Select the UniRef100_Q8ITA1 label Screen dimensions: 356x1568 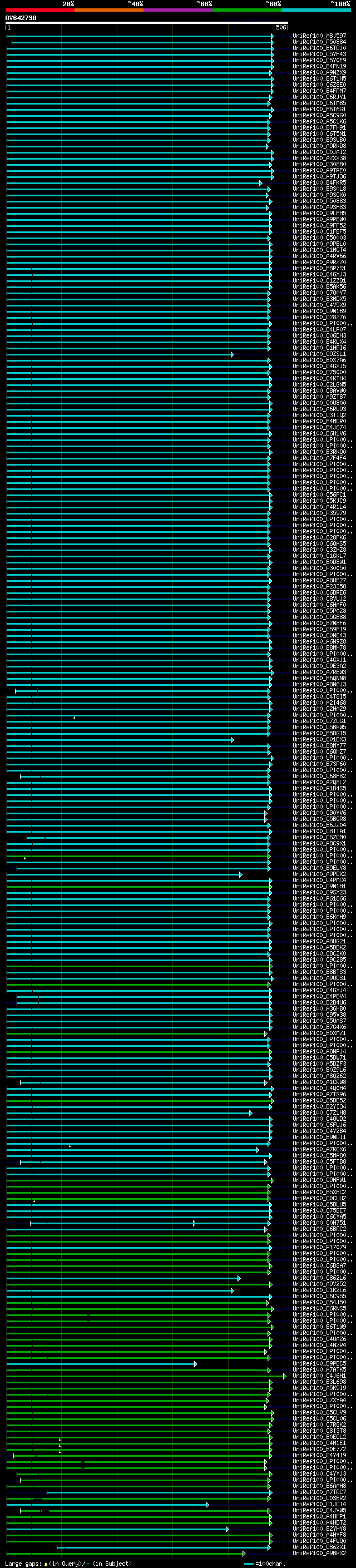tap(319, 832)
